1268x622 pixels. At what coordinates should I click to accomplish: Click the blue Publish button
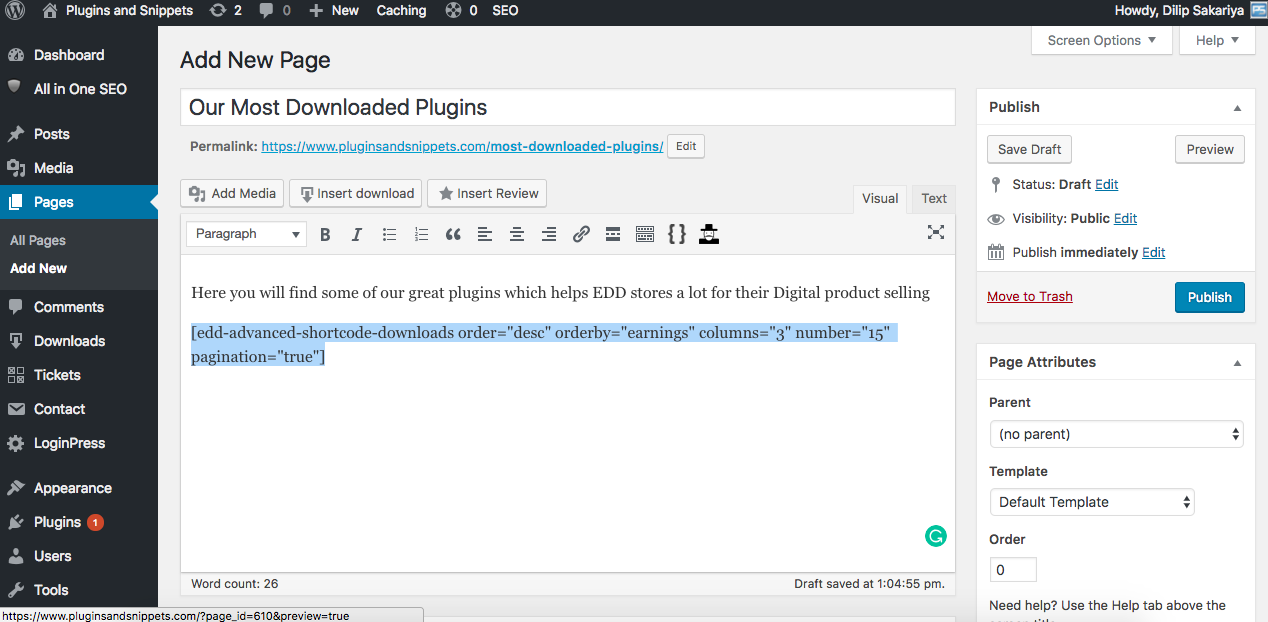1210,297
